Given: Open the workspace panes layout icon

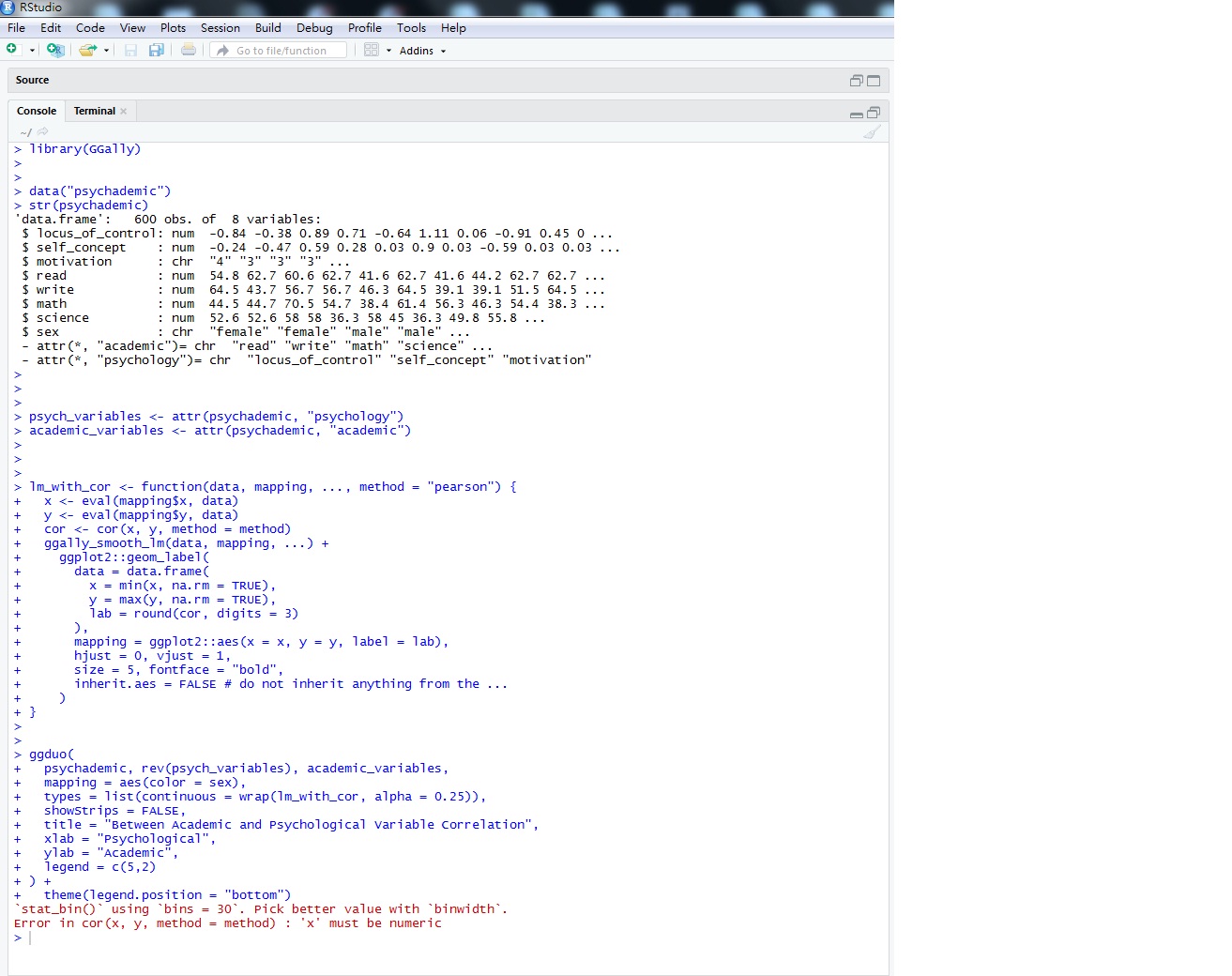Looking at the screenshot, I should pos(371,50).
